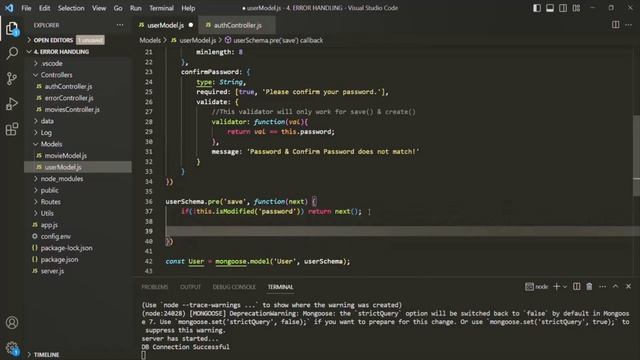Open the Run menu
The width and height of the screenshot is (640, 360).
click(136, 8)
